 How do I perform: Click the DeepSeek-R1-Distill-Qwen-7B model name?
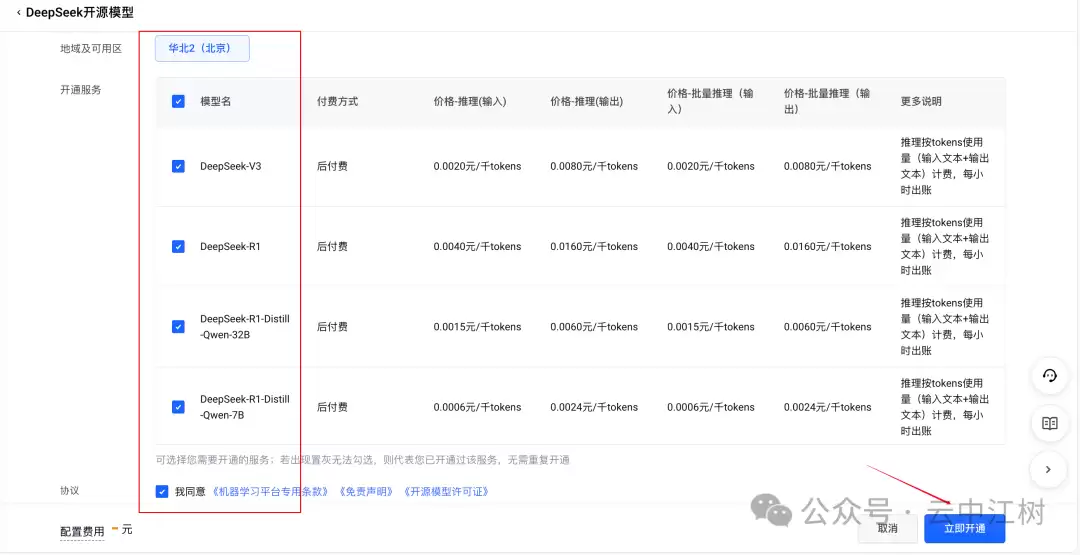pyautogui.click(x=245, y=407)
